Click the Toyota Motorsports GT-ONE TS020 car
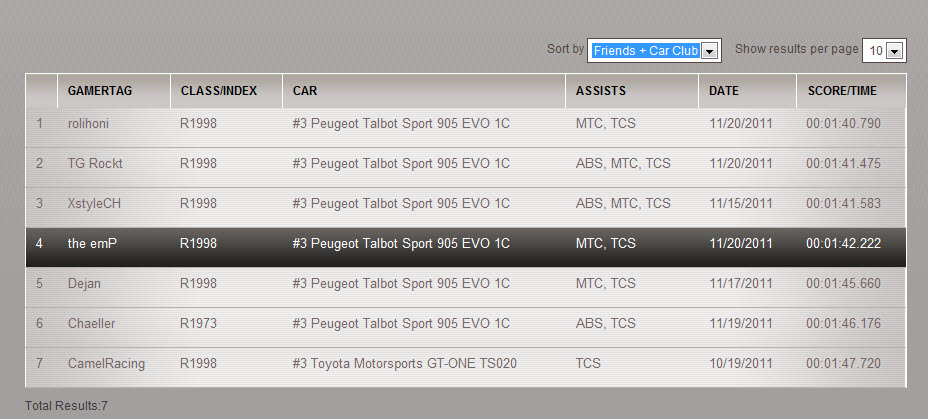The height and width of the screenshot is (419, 928). [404, 363]
